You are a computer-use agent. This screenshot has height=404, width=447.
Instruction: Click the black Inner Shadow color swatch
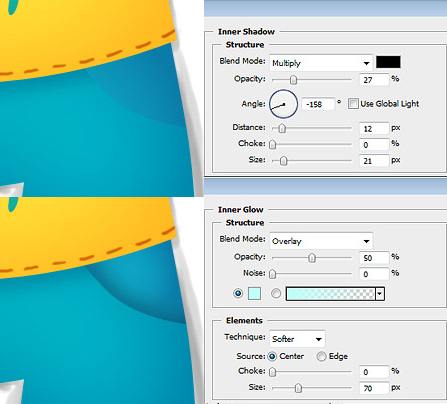[x=388, y=62]
